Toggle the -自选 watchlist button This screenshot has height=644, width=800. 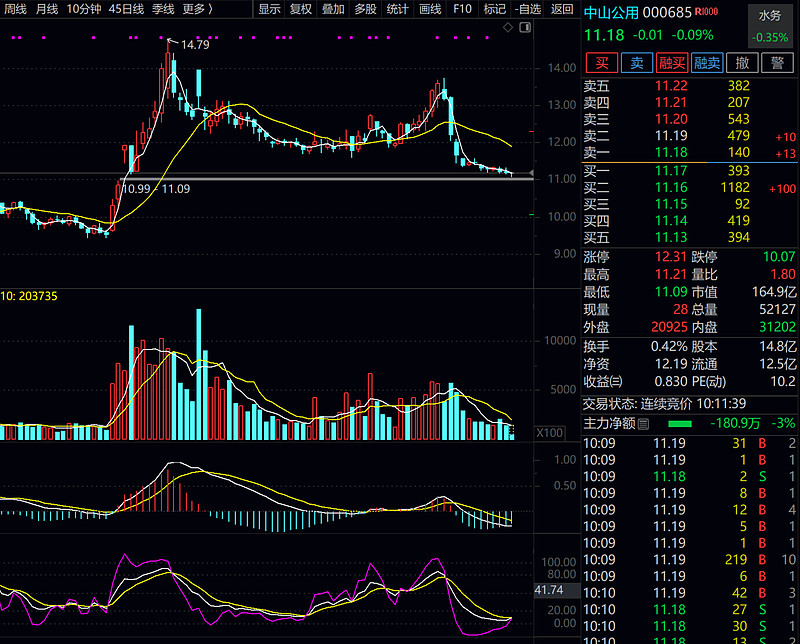[x=527, y=9]
